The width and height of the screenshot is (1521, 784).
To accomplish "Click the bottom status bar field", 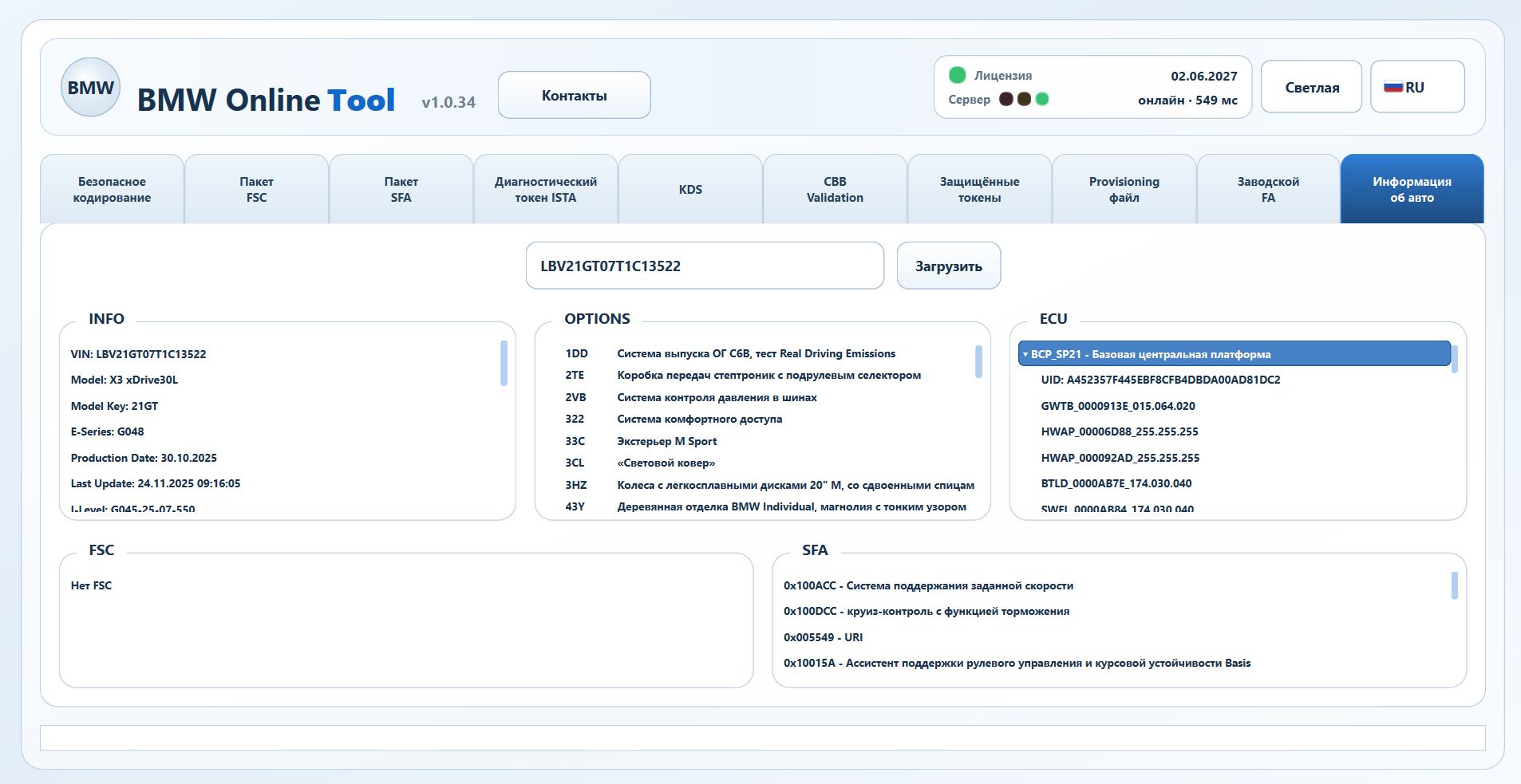I will coord(762,738).
